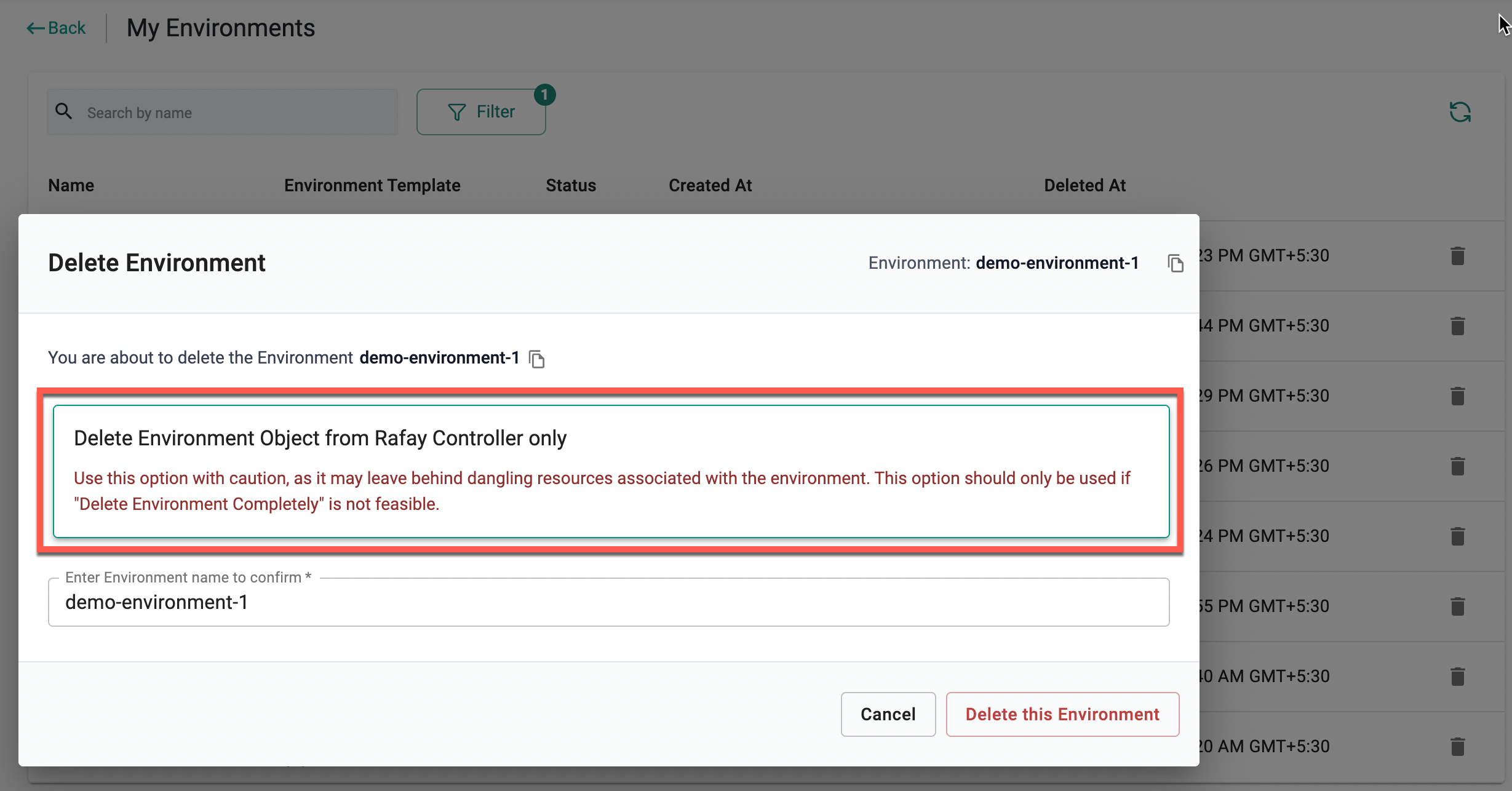Click the Deleted At column header
Screen dimensions: 1512x791
1084,185
